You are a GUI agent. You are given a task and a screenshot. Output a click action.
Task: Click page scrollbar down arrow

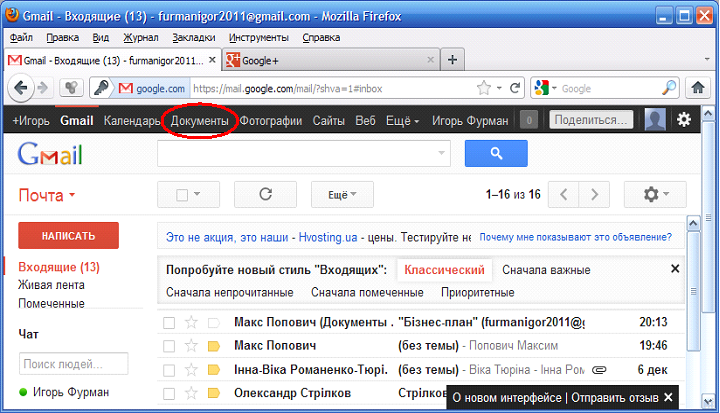[x=708, y=402]
